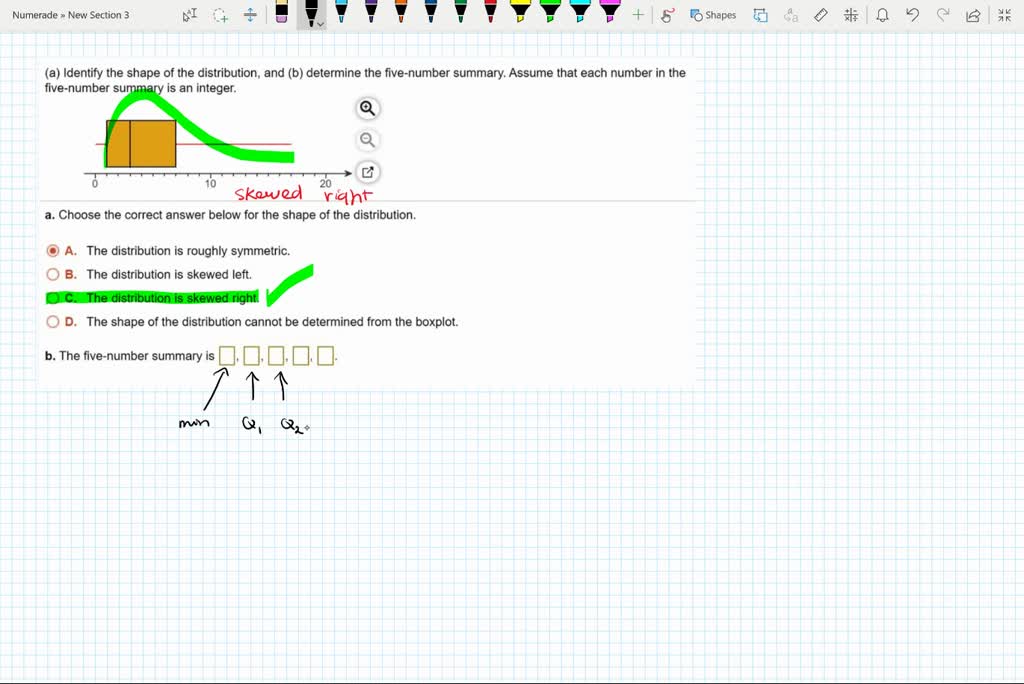Image resolution: width=1024 pixels, height=684 pixels.
Task: Select radio option A, roughly symmetric
Action: click(53, 250)
